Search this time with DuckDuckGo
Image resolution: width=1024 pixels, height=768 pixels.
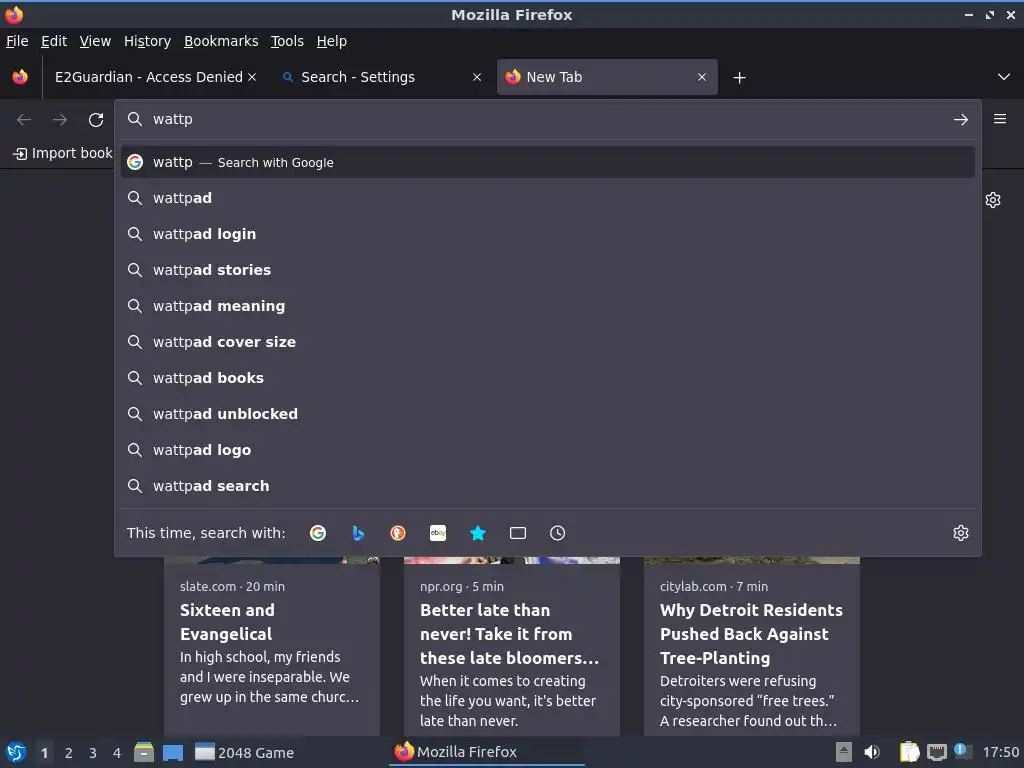point(398,533)
